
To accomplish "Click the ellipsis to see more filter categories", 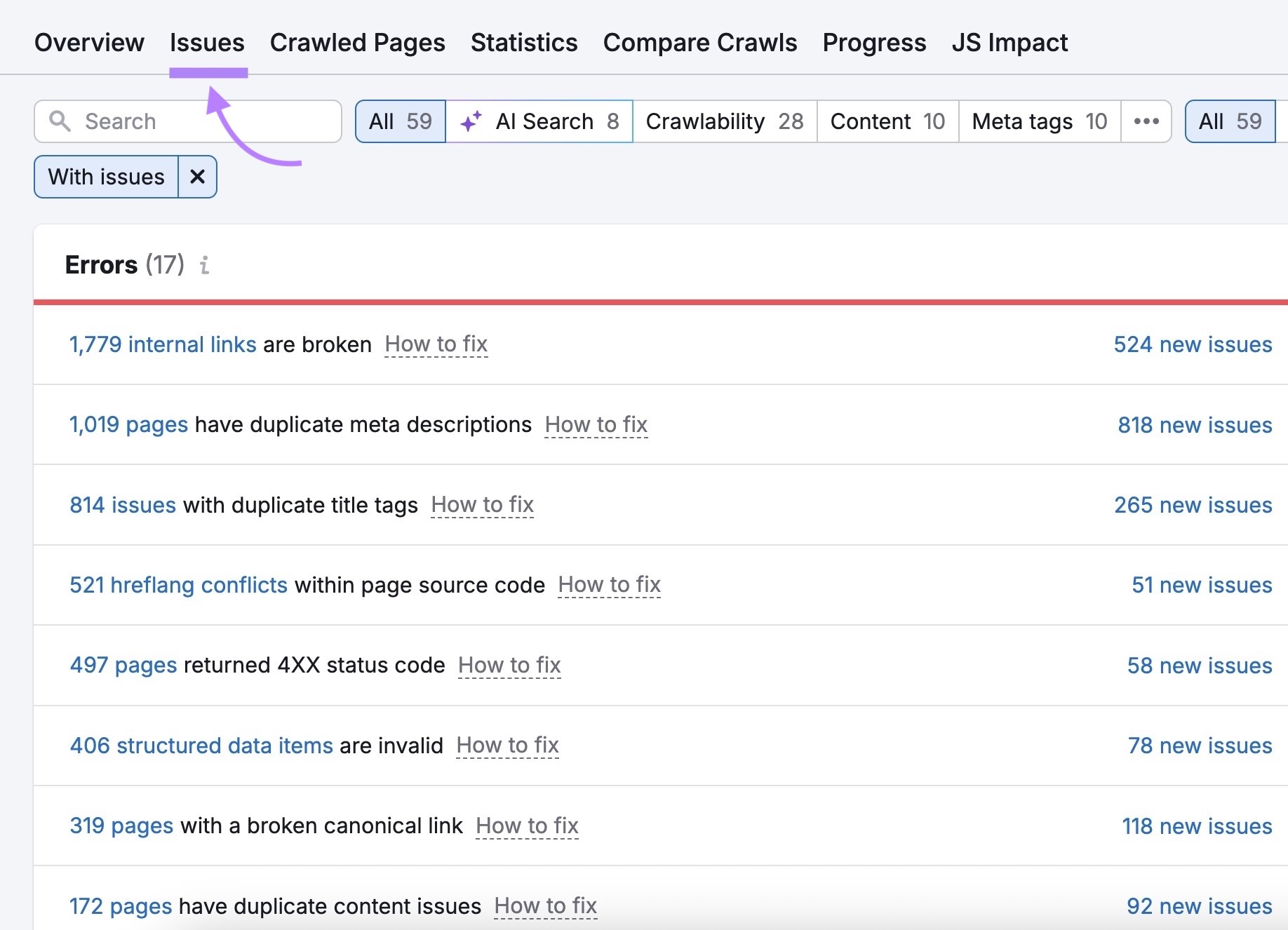I will [x=1146, y=121].
